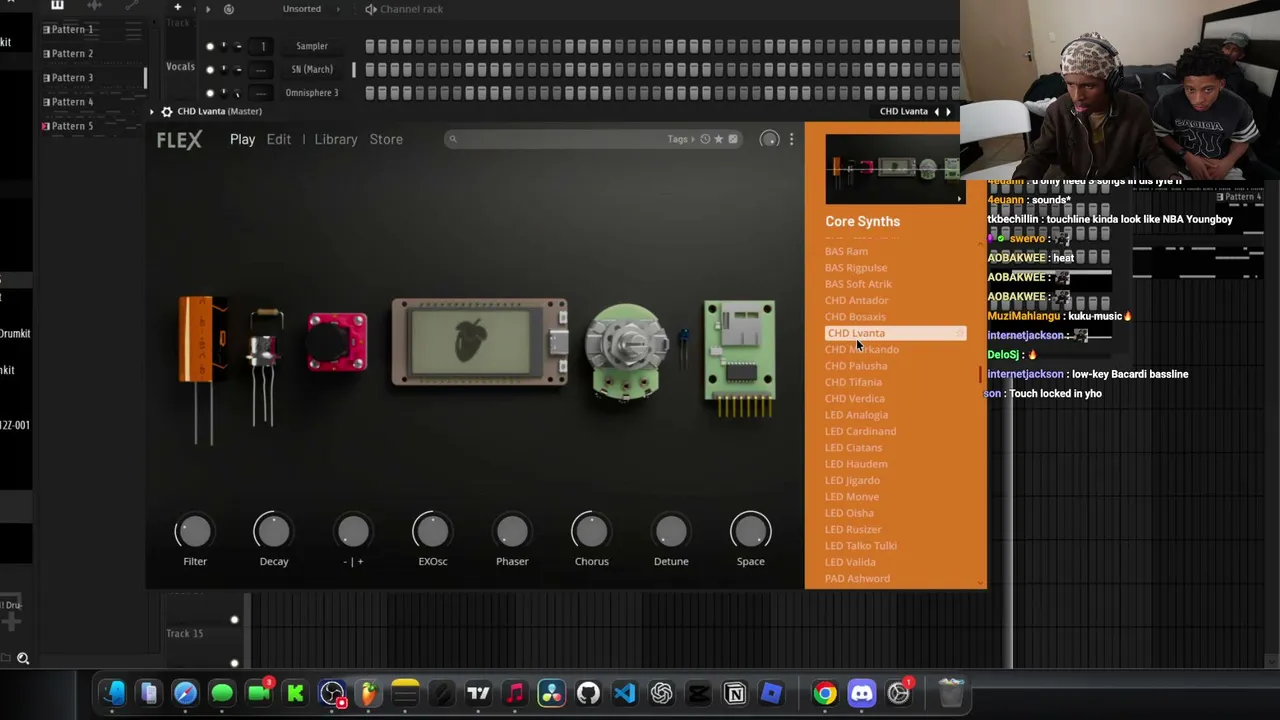Select the CHD Antador preset
This screenshot has width=1280, height=720.
tap(856, 300)
